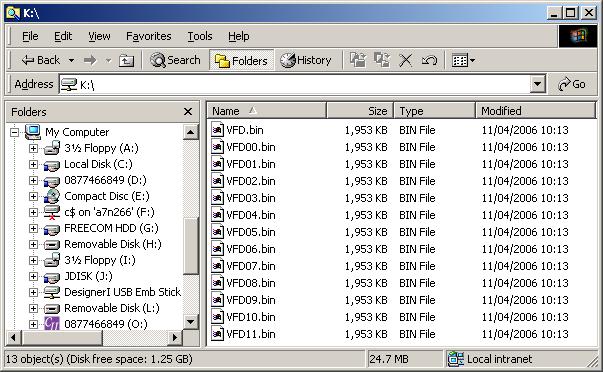Sort by the Size column header
603x372 pixels.
coord(360,111)
